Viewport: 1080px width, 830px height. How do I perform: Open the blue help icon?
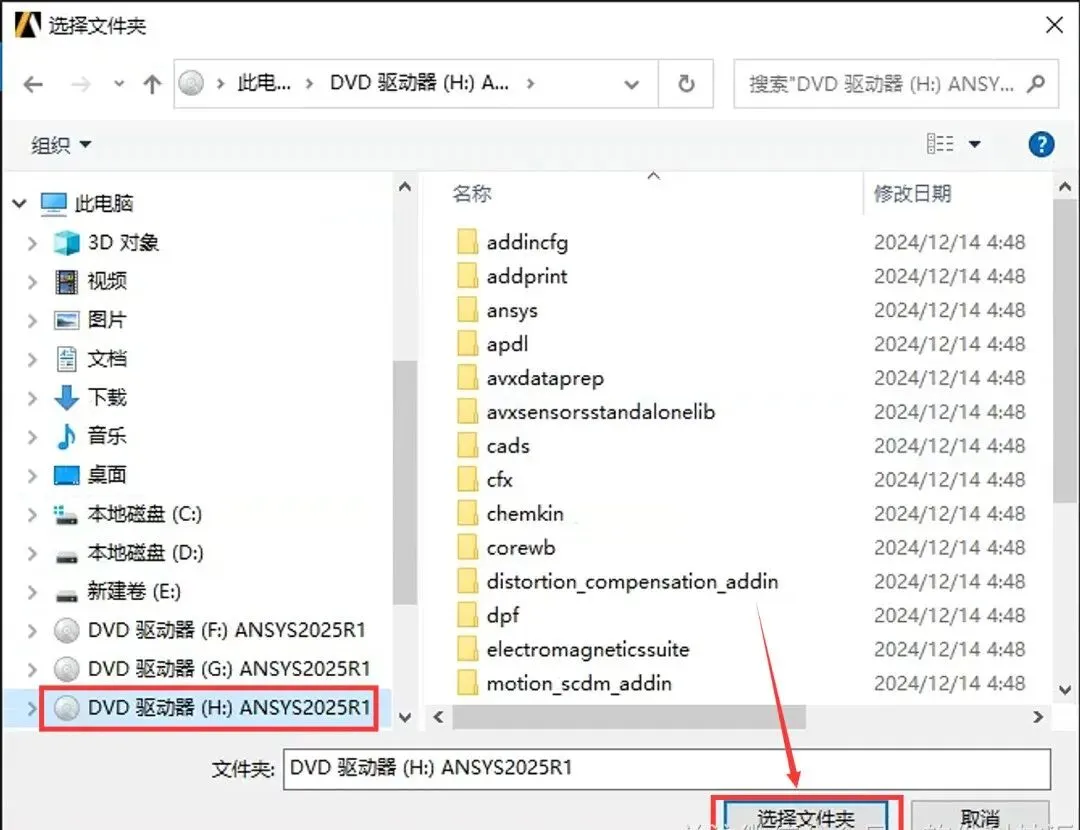[x=1041, y=145]
